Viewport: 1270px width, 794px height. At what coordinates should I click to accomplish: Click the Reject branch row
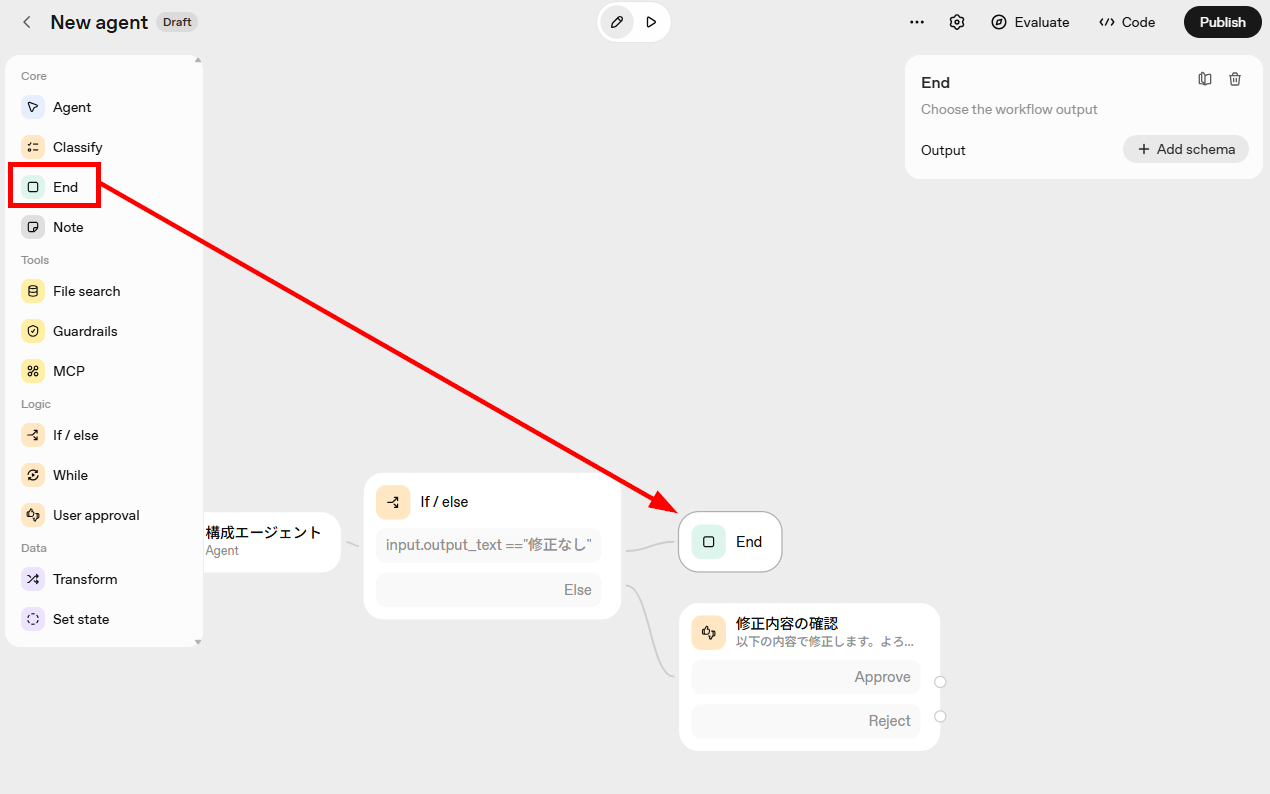pos(806,721)
